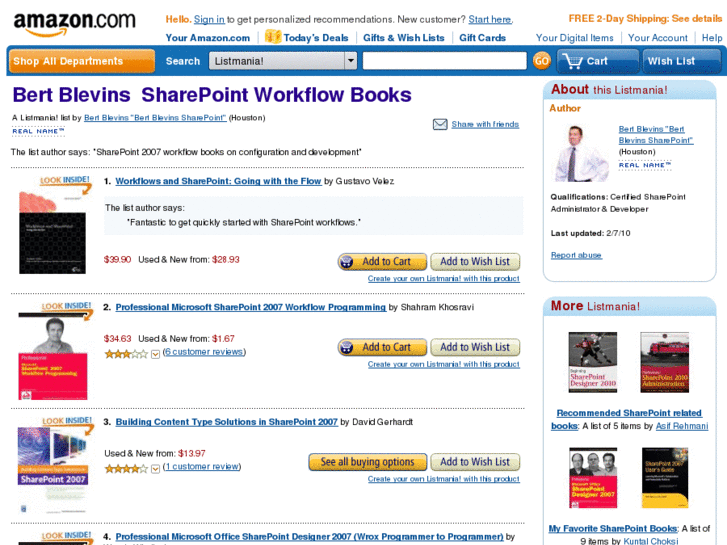This screenshot has height=545, width=727.
Task: Open star rating for Building Content Type Solutions
Action: pyautogui.click(x=125, y=468)
